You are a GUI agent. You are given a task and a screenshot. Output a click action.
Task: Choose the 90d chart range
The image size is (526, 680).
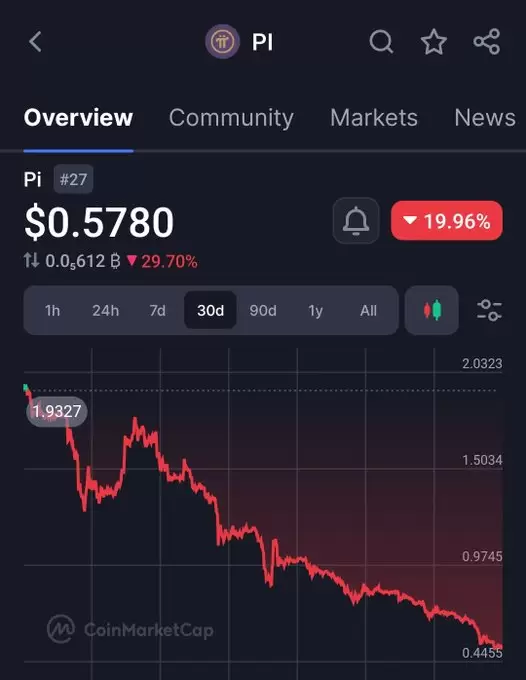pos(263,311)
